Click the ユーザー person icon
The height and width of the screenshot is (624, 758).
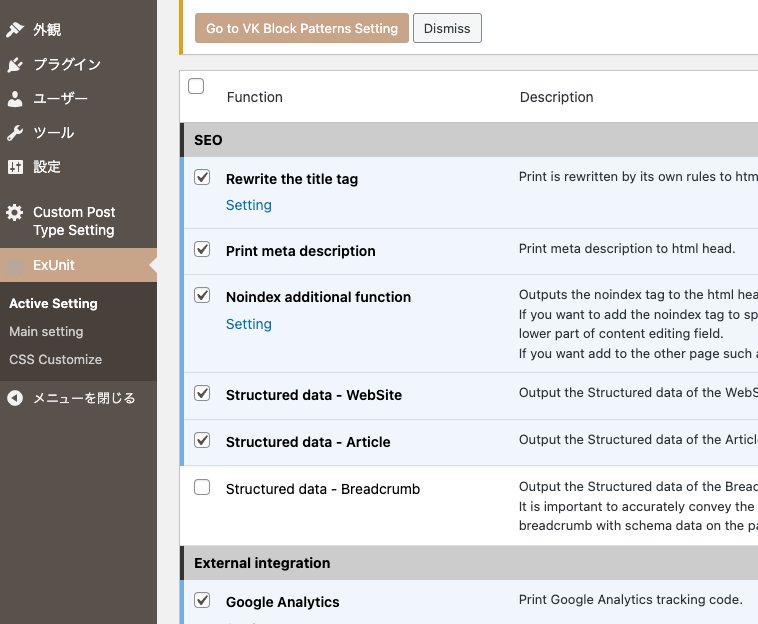click(15, 99)
